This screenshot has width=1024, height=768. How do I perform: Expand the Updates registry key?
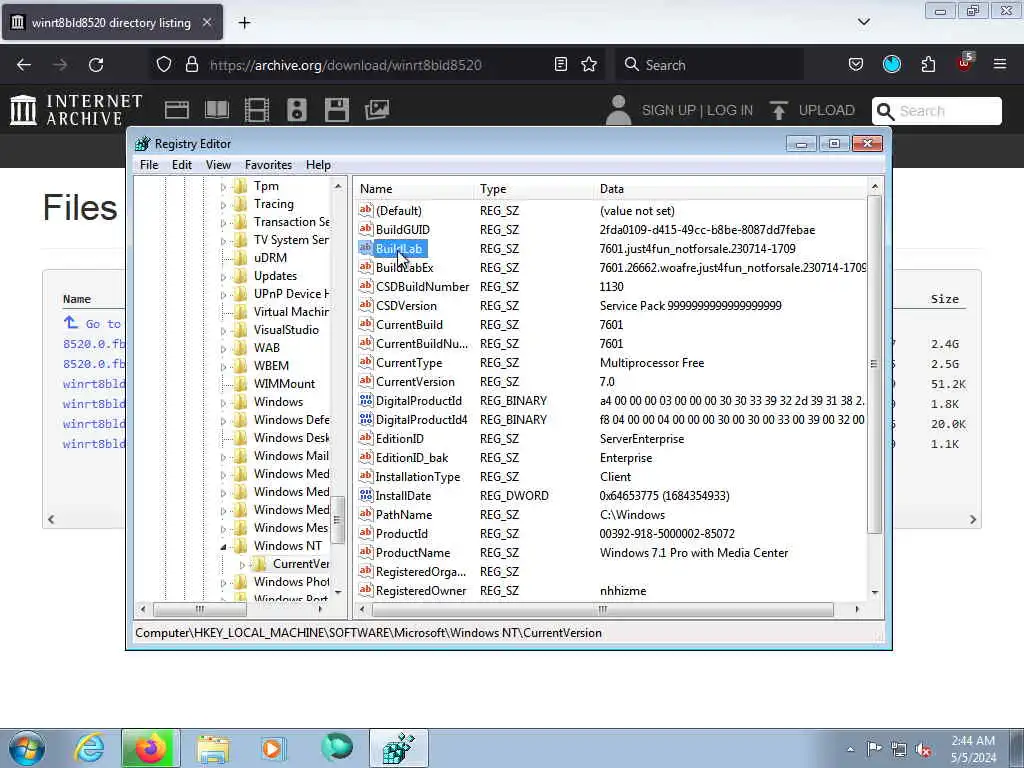[x=223, y=276]
